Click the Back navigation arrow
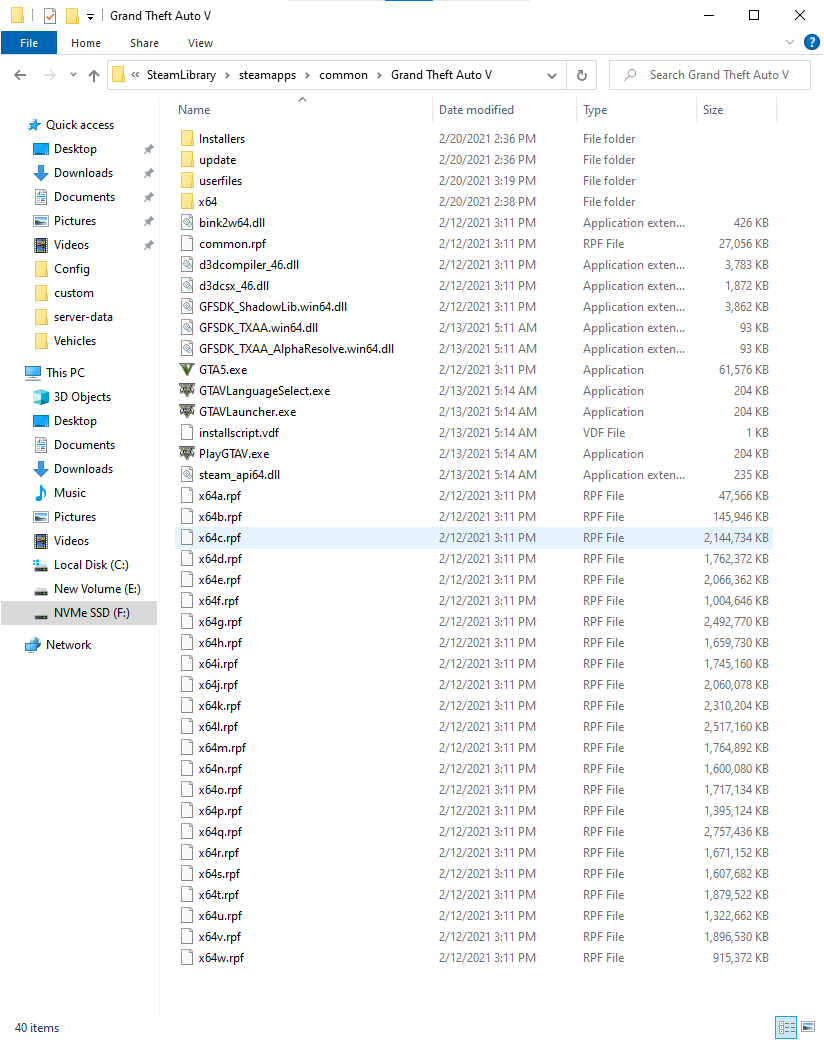This screenshot has width=824, height=1040. [x=21, y=75]
